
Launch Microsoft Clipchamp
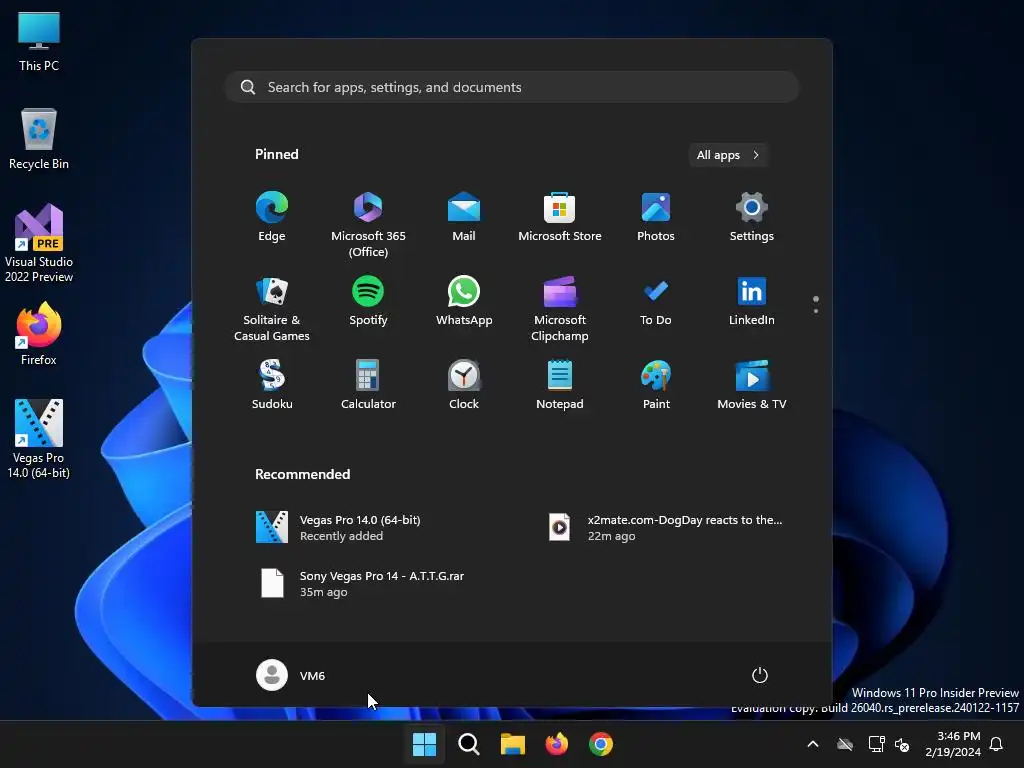click(560, 309)
